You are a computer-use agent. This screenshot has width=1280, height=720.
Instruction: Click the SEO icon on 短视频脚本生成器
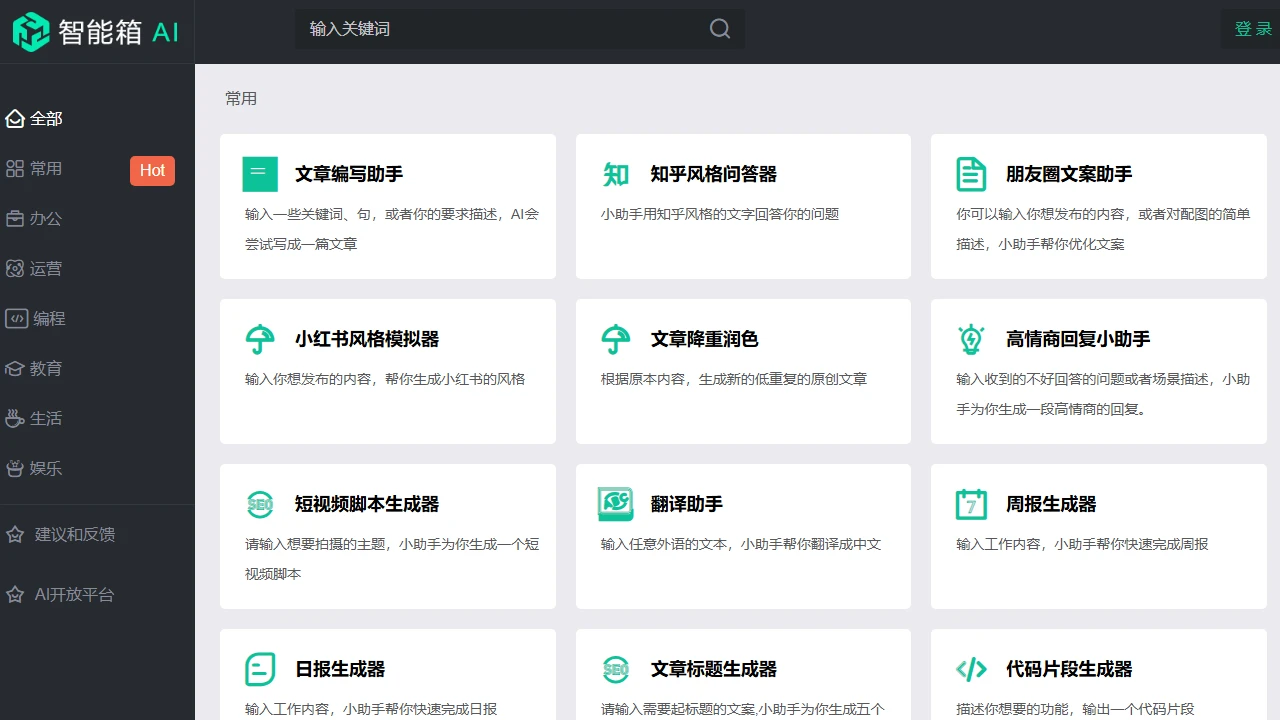[x=259, y=504]
